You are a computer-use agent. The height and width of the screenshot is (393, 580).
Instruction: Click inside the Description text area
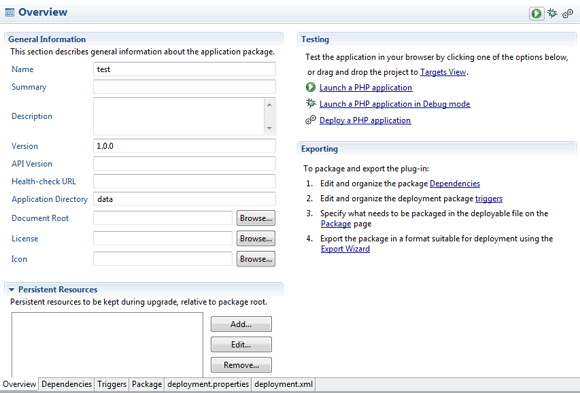pyautogui.click(x=179, y=116)
